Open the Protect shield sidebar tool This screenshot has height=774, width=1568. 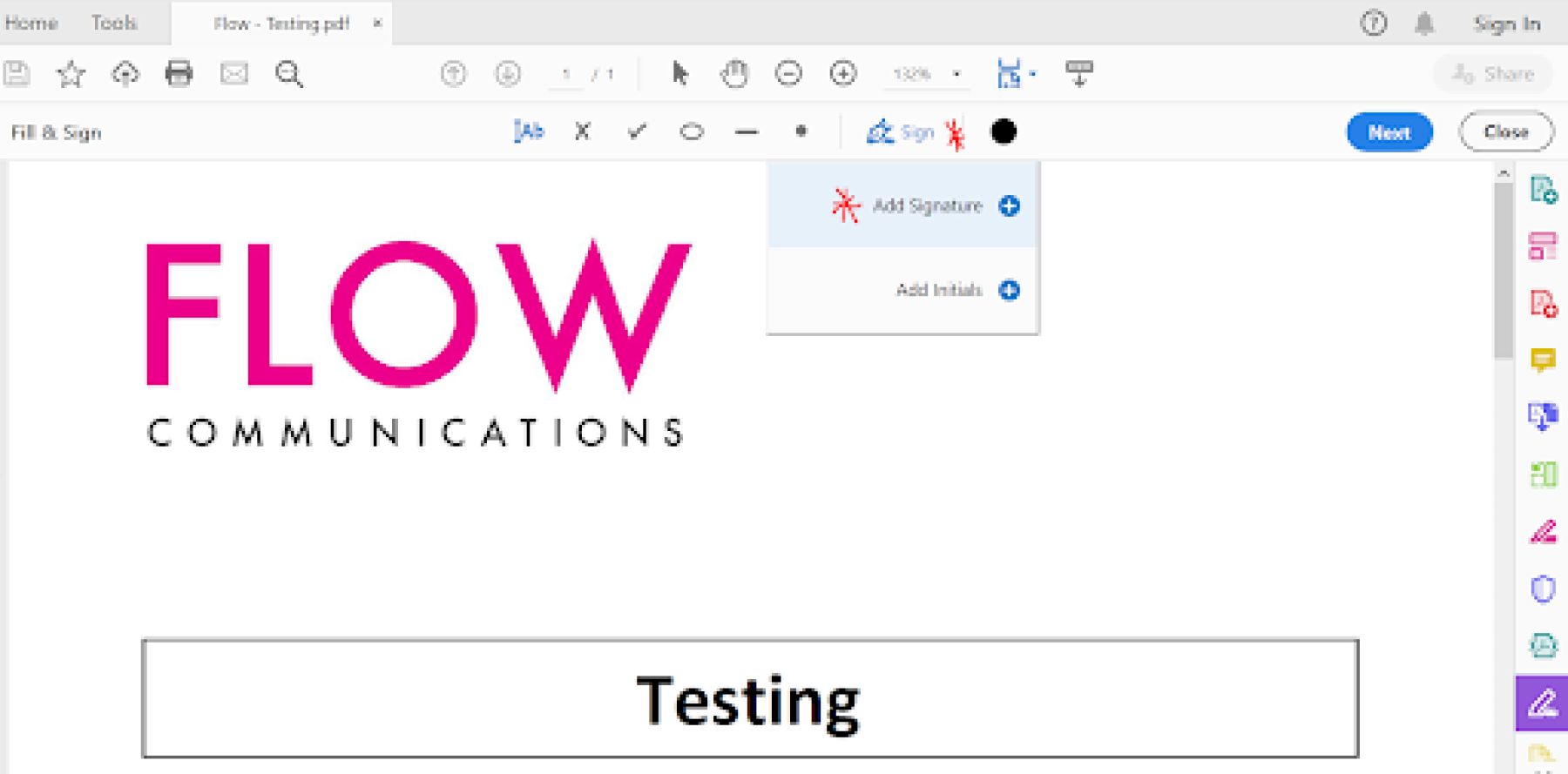1543,589
